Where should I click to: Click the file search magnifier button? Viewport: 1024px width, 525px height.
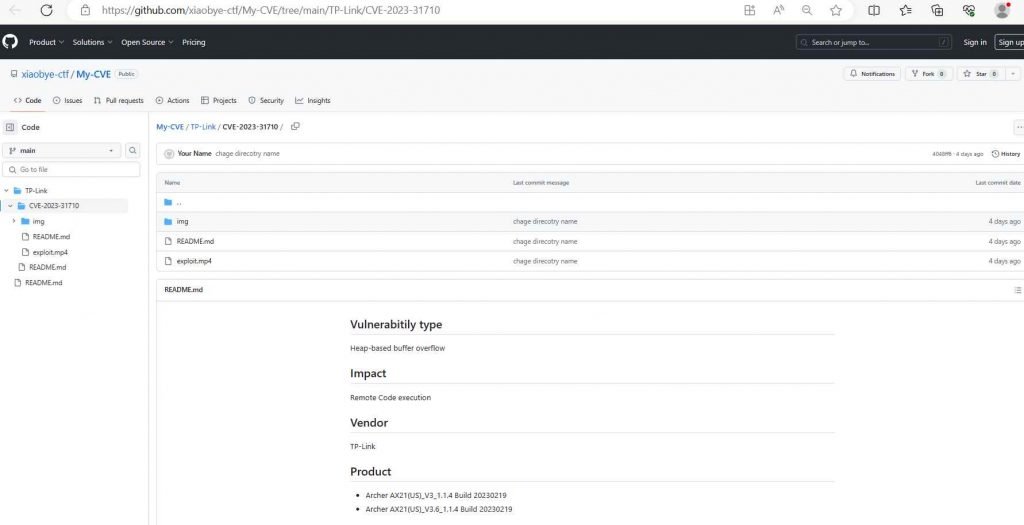pyautogui.click(x=133, y=151)
